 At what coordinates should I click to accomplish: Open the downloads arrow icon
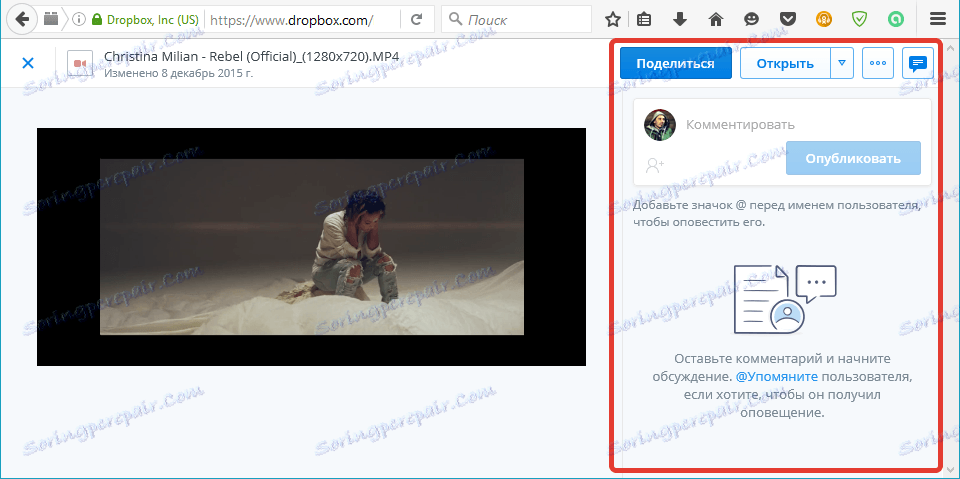pyautogui.click(x=680, y=20)
